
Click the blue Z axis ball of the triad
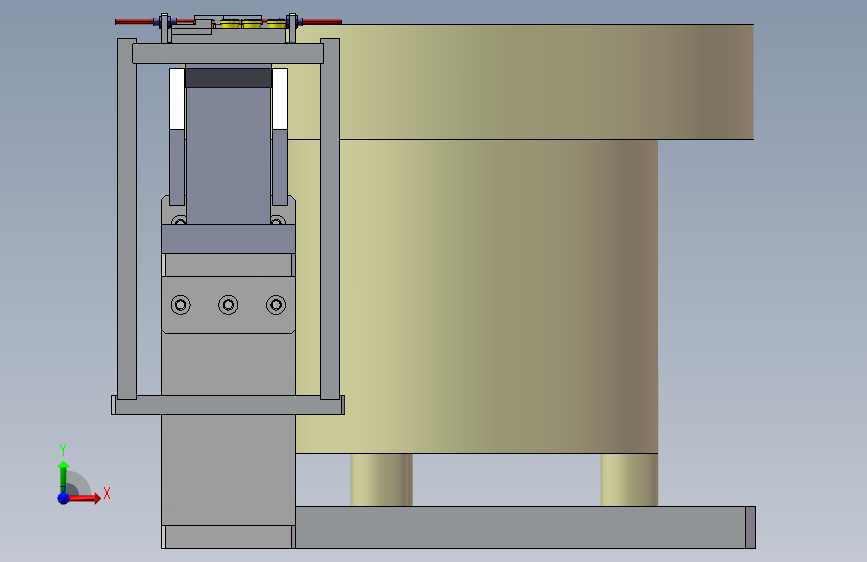click(x=63, y=498)
